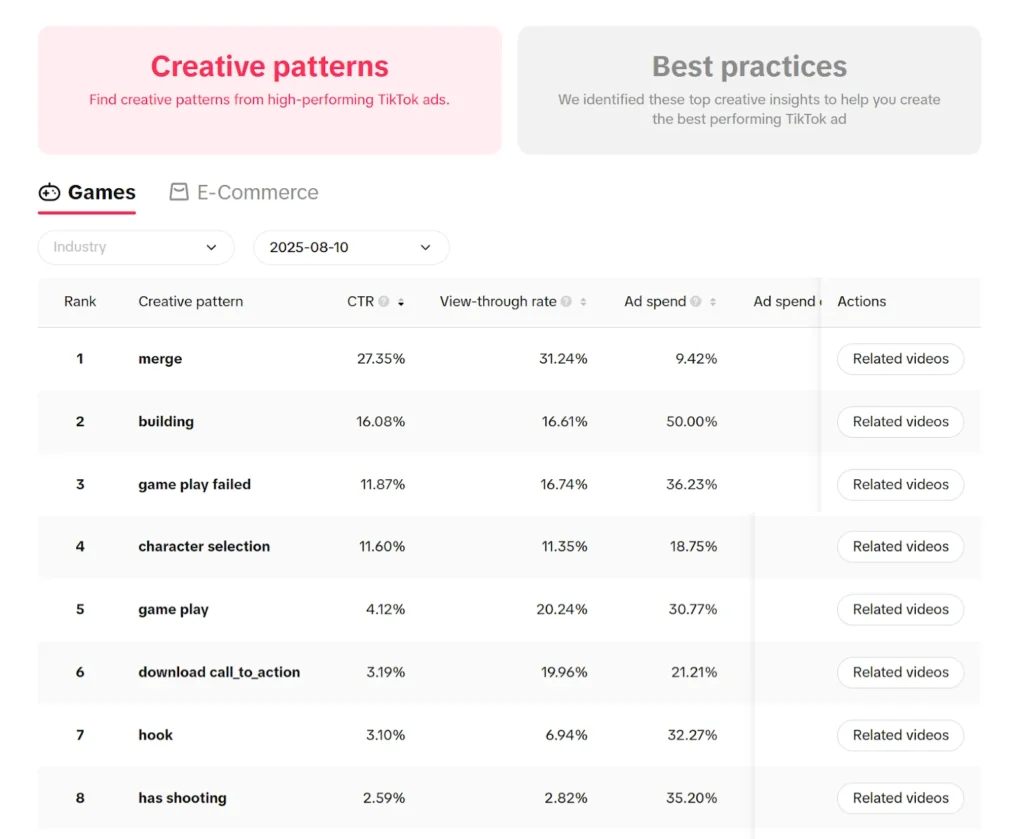Viewport: 1024px width, 839px height.
Task: Click the E-Commerce shopping bag icon
Action: click(179, 192)
